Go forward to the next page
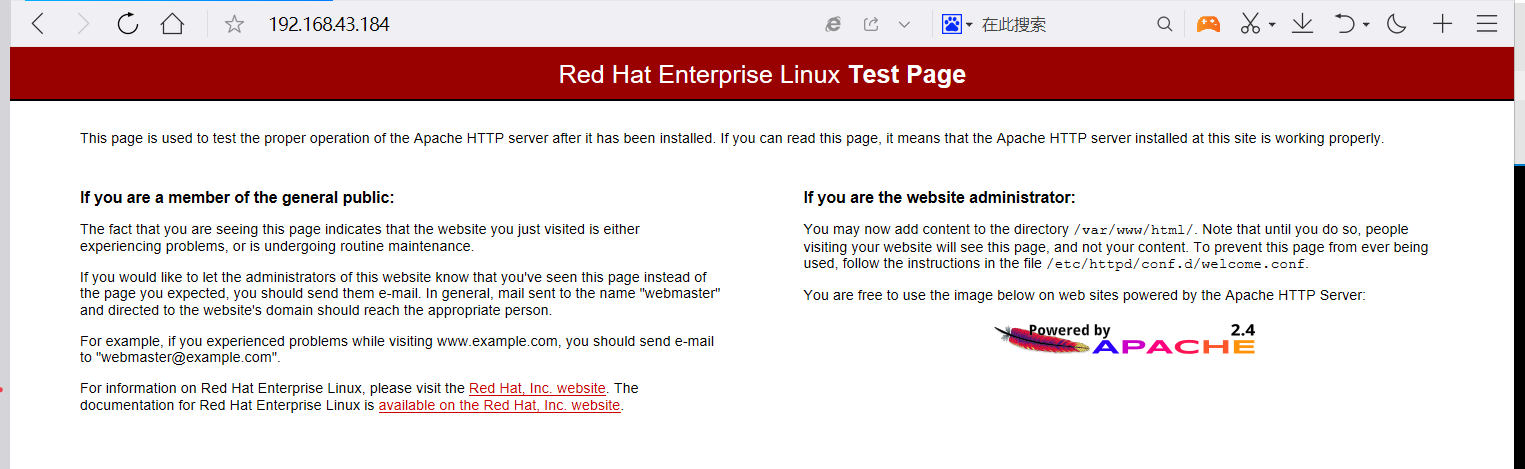This screenshot has height=469, width=1525. pos(82,24)
